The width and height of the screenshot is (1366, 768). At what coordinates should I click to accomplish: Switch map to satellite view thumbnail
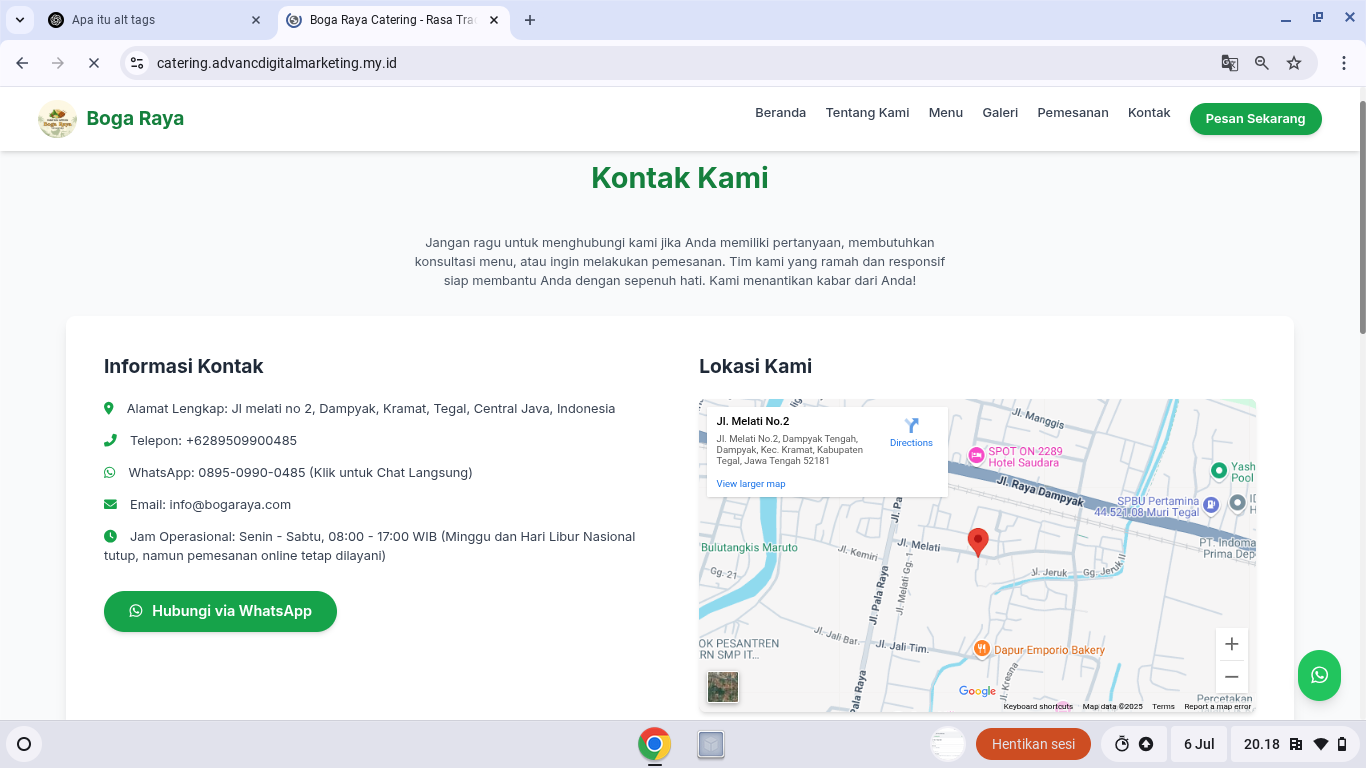tap(722, 687)
